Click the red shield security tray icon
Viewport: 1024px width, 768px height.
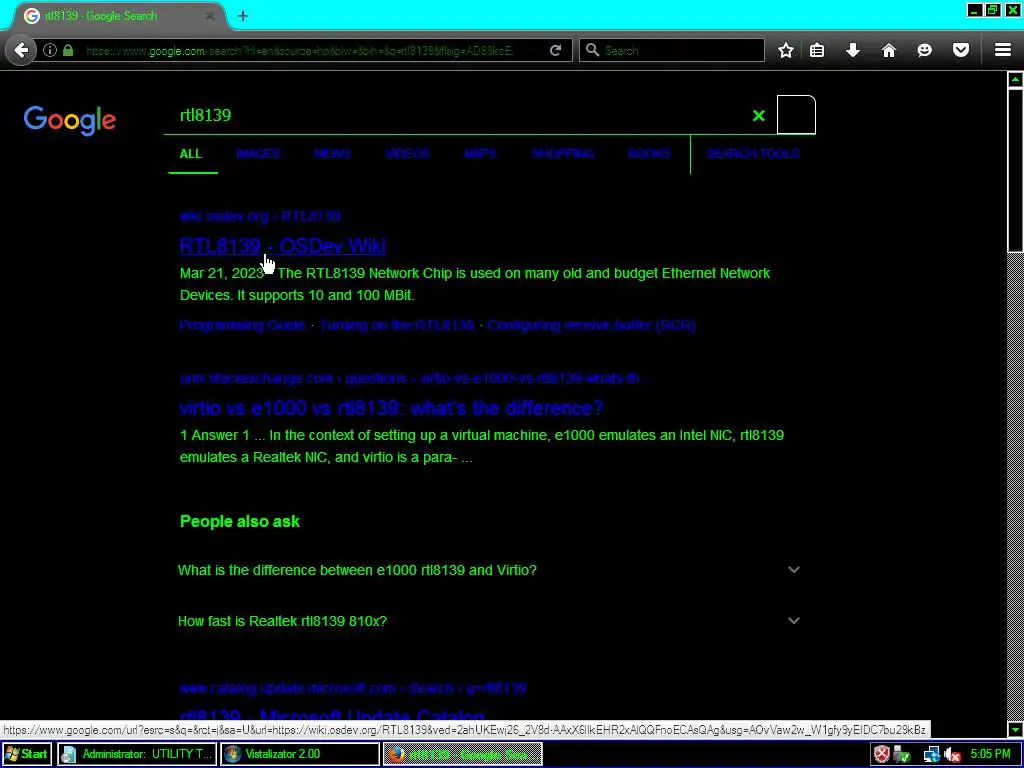(882, 755)
